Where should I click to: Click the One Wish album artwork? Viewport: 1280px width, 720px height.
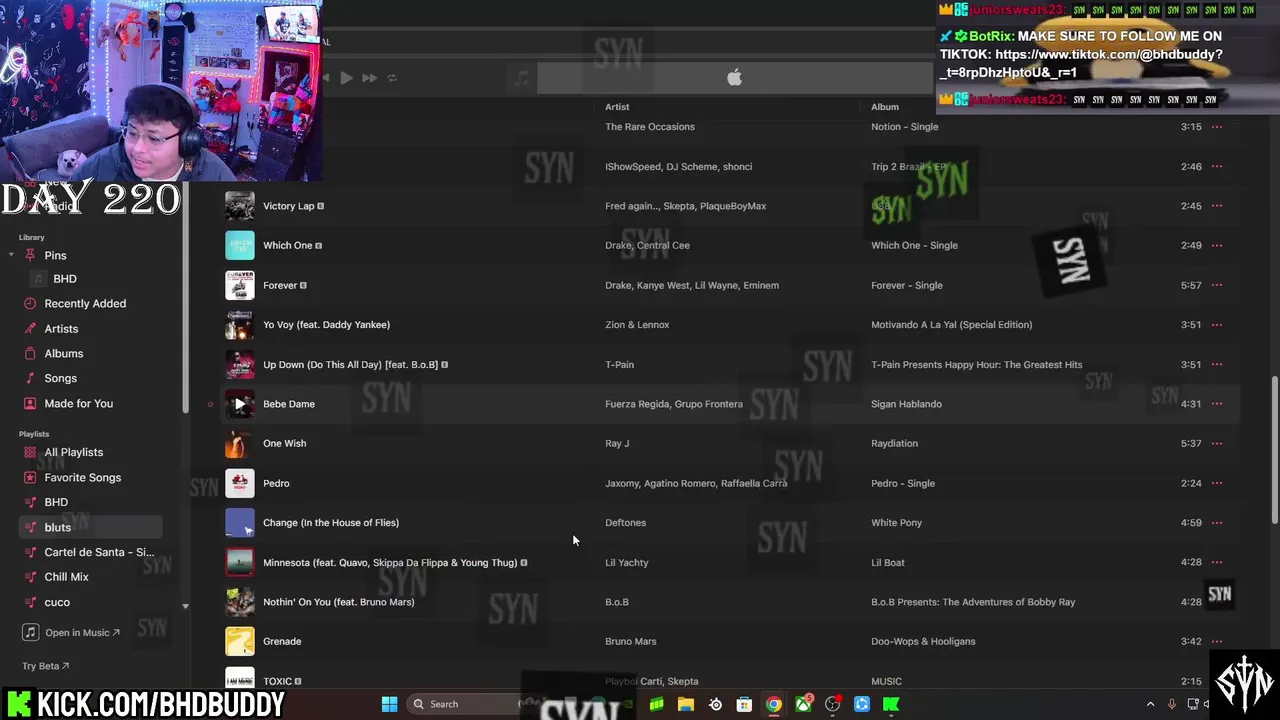point(239,443)
